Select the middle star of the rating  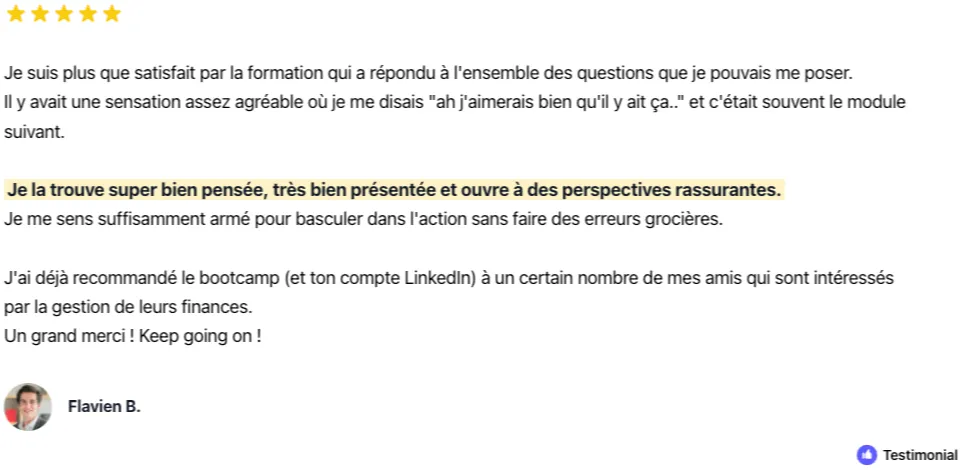click(64, 14)
